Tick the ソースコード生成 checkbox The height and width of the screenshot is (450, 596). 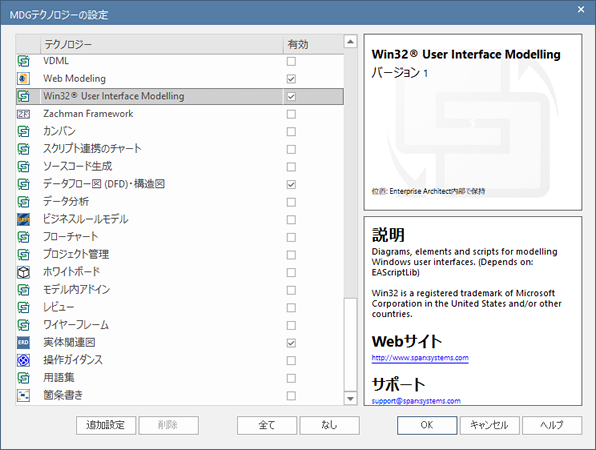(x=291, y=167)
